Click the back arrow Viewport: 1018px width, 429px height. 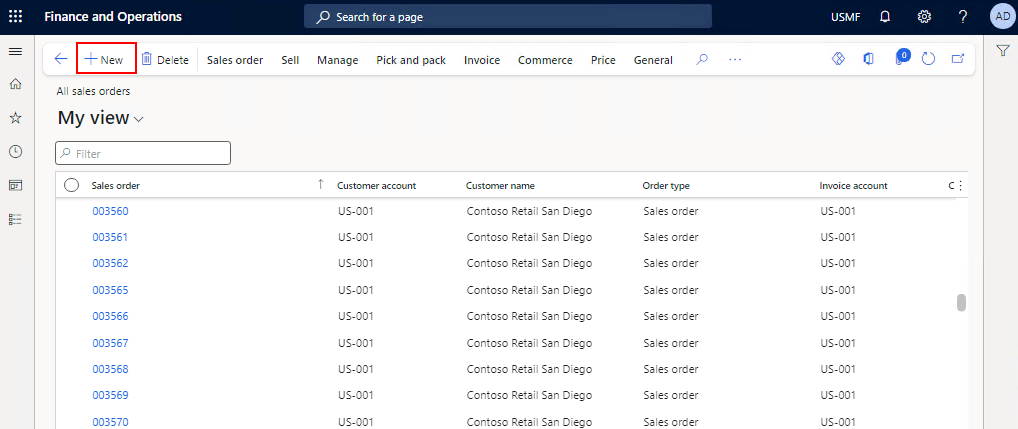coord(61,59)
